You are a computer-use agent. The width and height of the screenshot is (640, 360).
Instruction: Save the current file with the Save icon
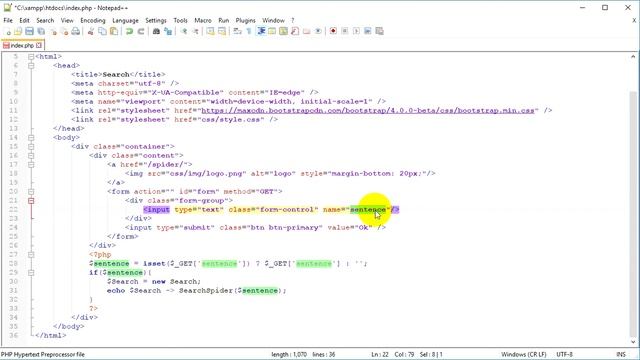pyautogui.click(x=29, y=31)
